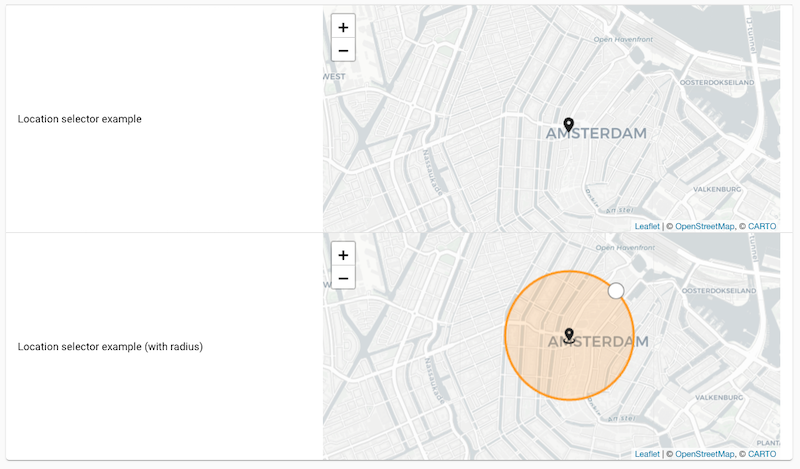Open the OpenStreetMap link in the radius map

(704, 454)
